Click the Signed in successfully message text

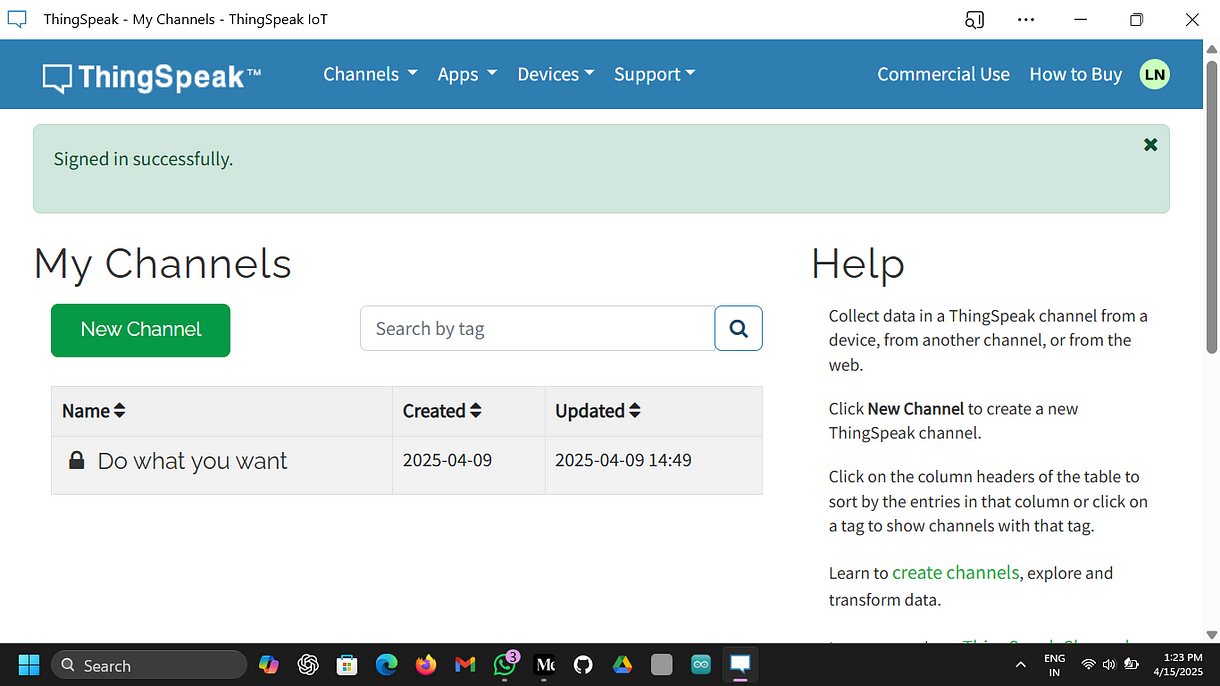point(143,159)
